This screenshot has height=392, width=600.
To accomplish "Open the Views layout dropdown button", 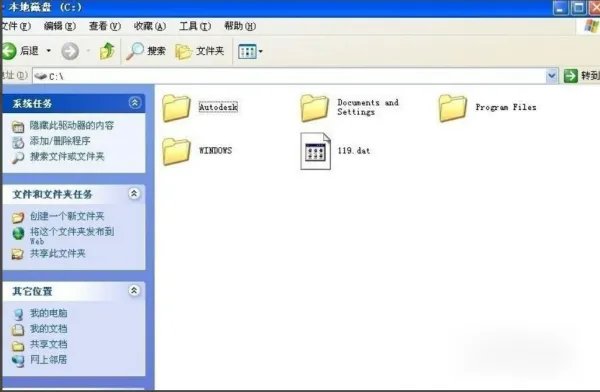I will point(250,51).
